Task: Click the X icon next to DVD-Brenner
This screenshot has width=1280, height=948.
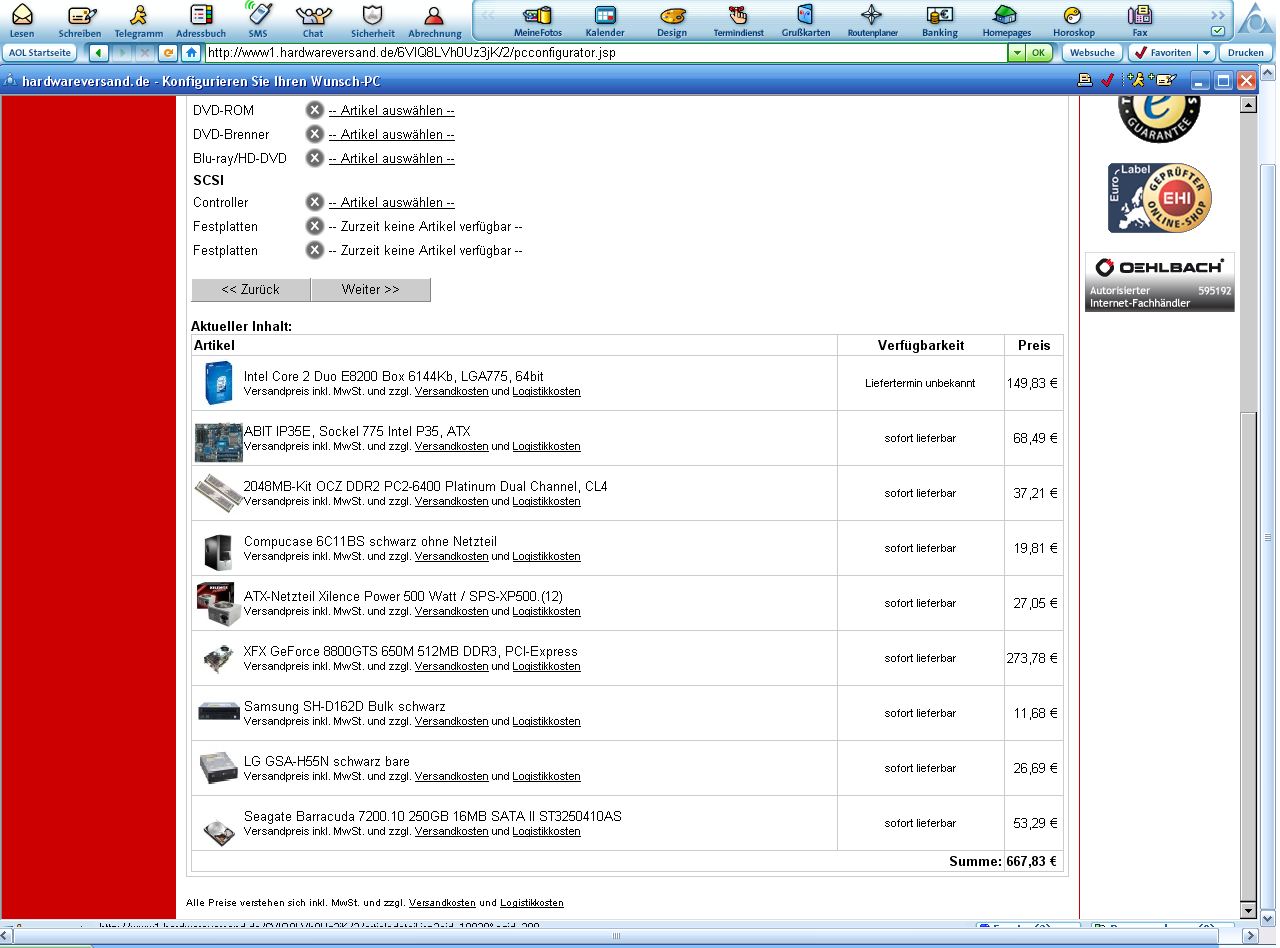Action: [314, 134]
